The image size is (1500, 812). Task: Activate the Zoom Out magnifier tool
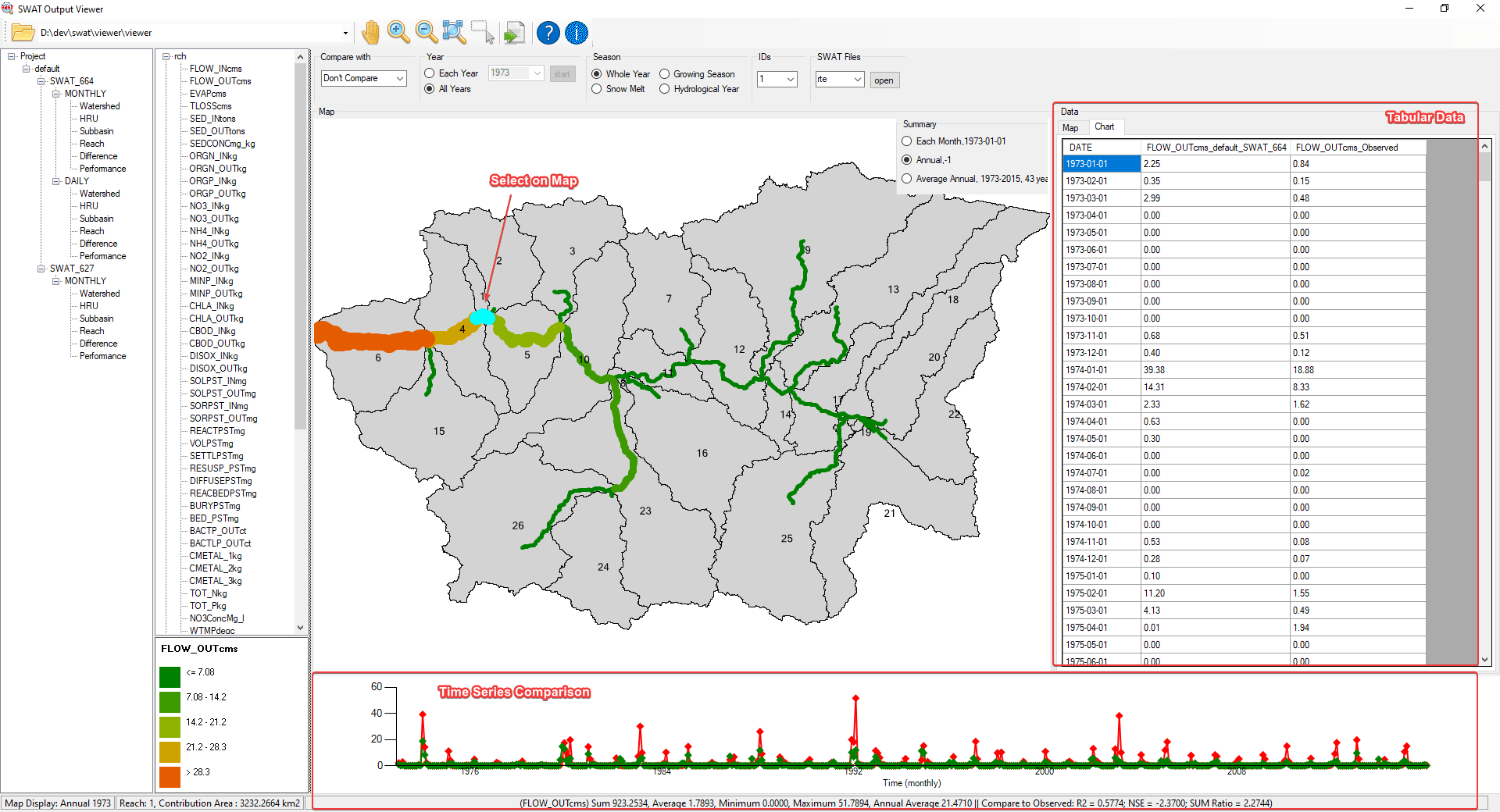click(x=427, y=33)
